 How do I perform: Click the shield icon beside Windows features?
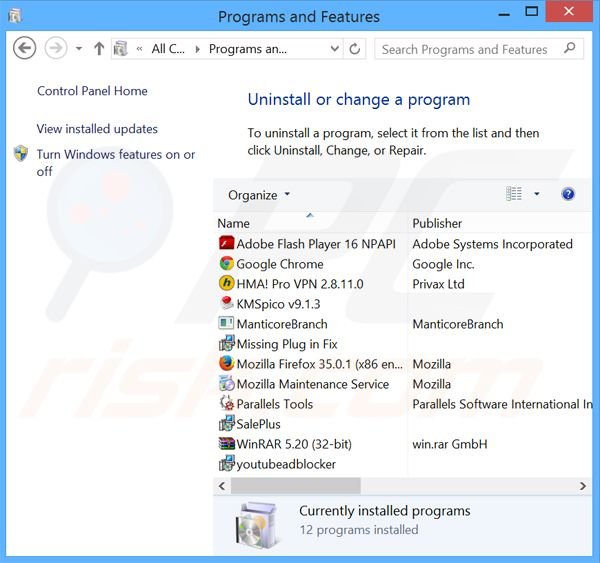coord(21,153)
